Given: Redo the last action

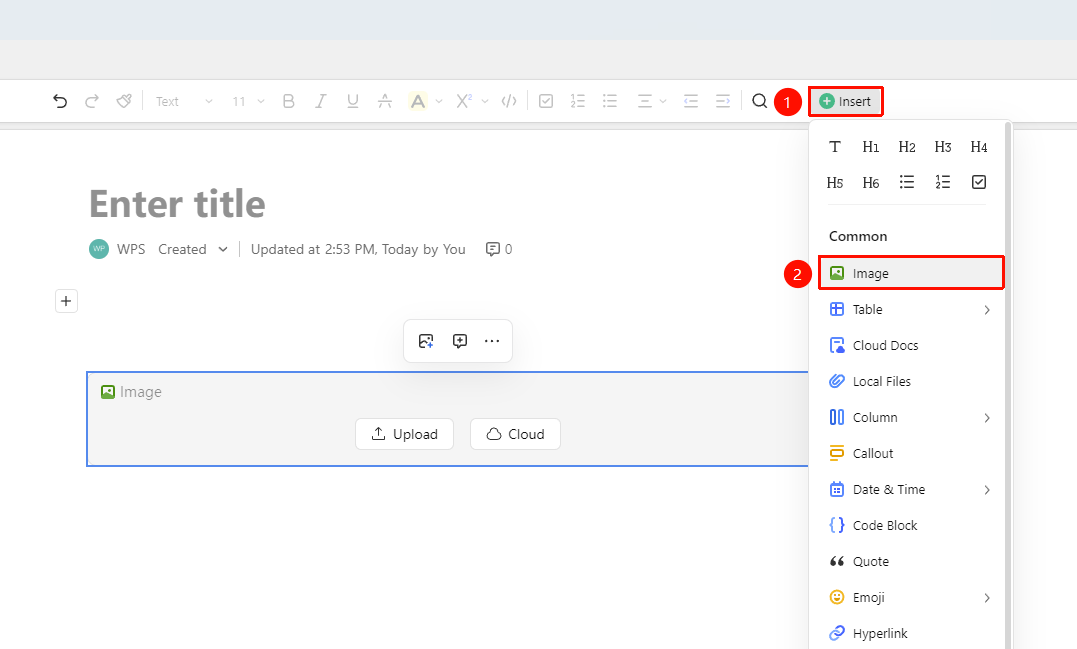Looking at the screenshot, I should click(x=91, y=102).
